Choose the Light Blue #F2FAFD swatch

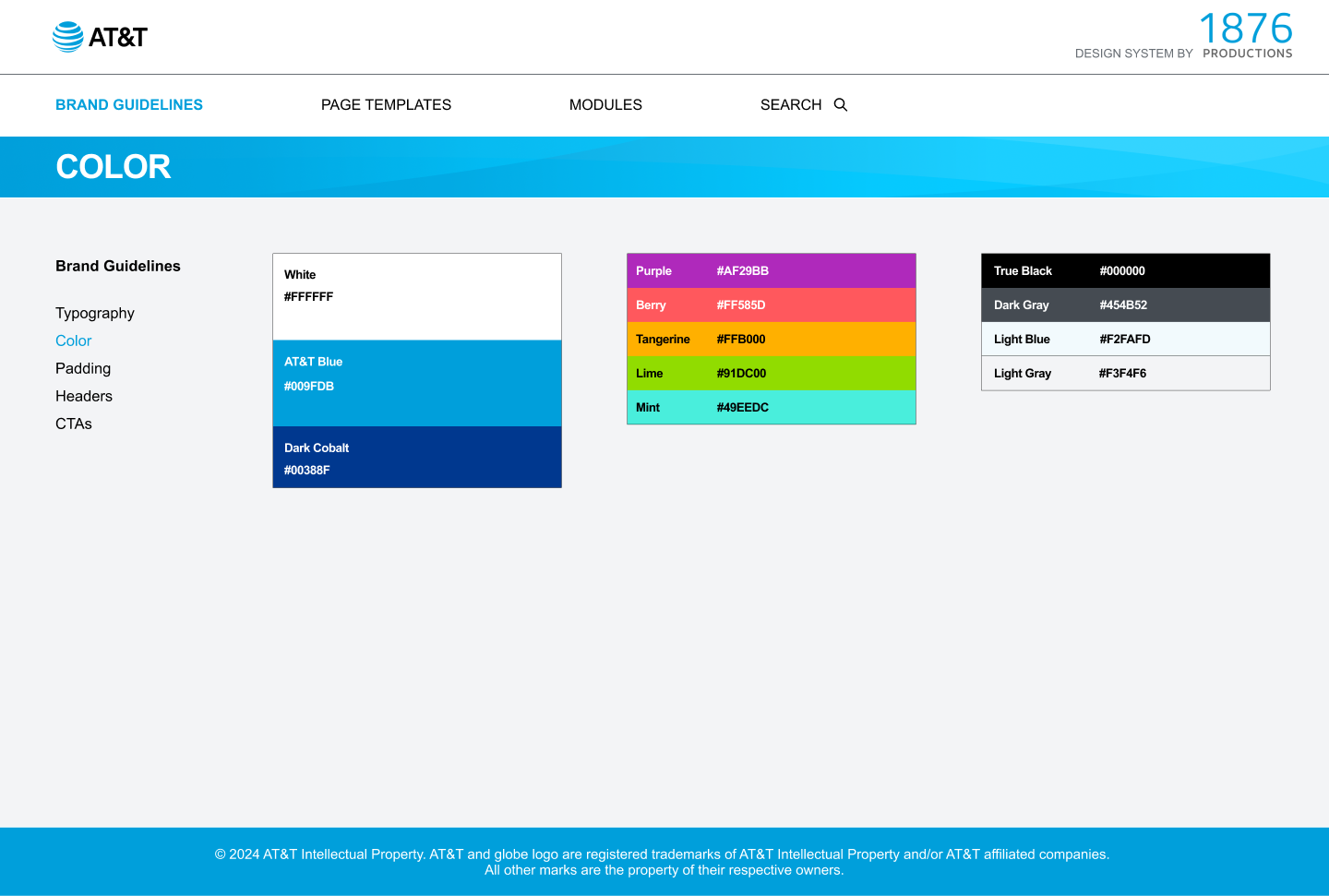pos(1126,340)
